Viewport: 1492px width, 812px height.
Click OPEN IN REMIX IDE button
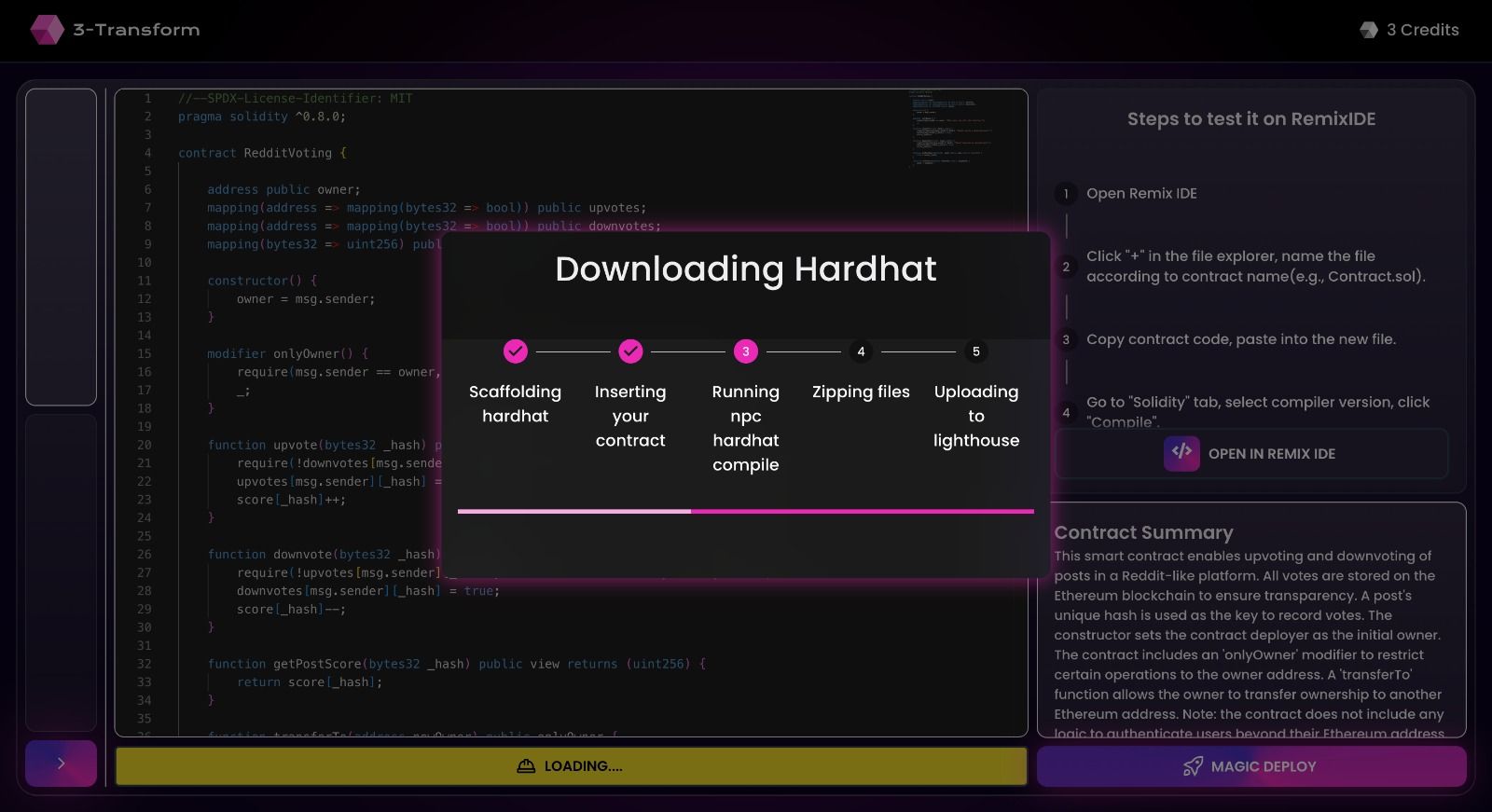pyautogui.click(x=1251, y=454)
